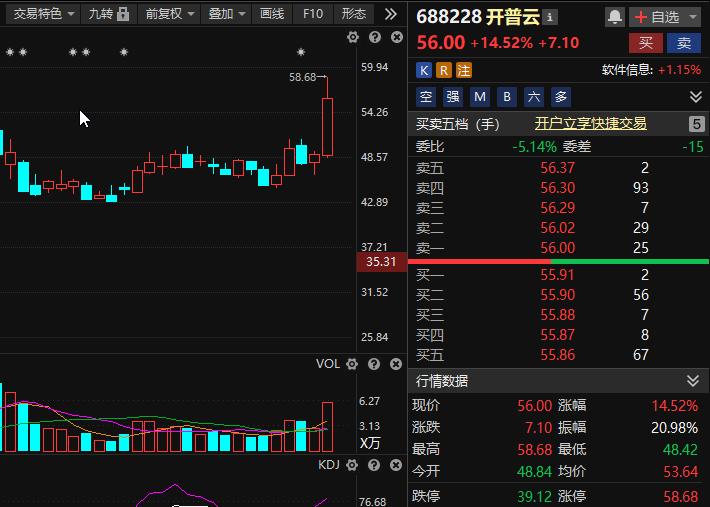
Task: Click the red 买 buy button
Action: pos(646,43)
